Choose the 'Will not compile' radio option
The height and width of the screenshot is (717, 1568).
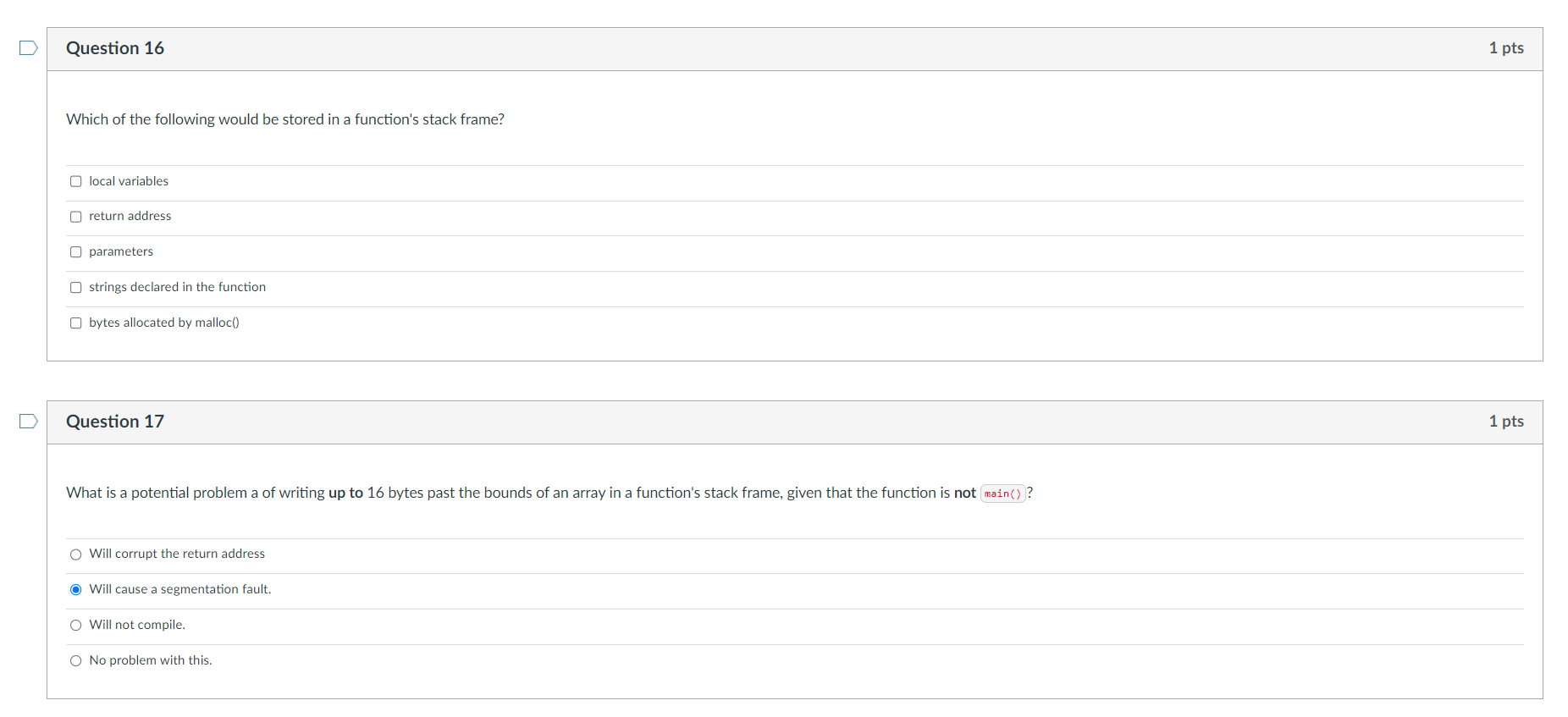[76, 626]
